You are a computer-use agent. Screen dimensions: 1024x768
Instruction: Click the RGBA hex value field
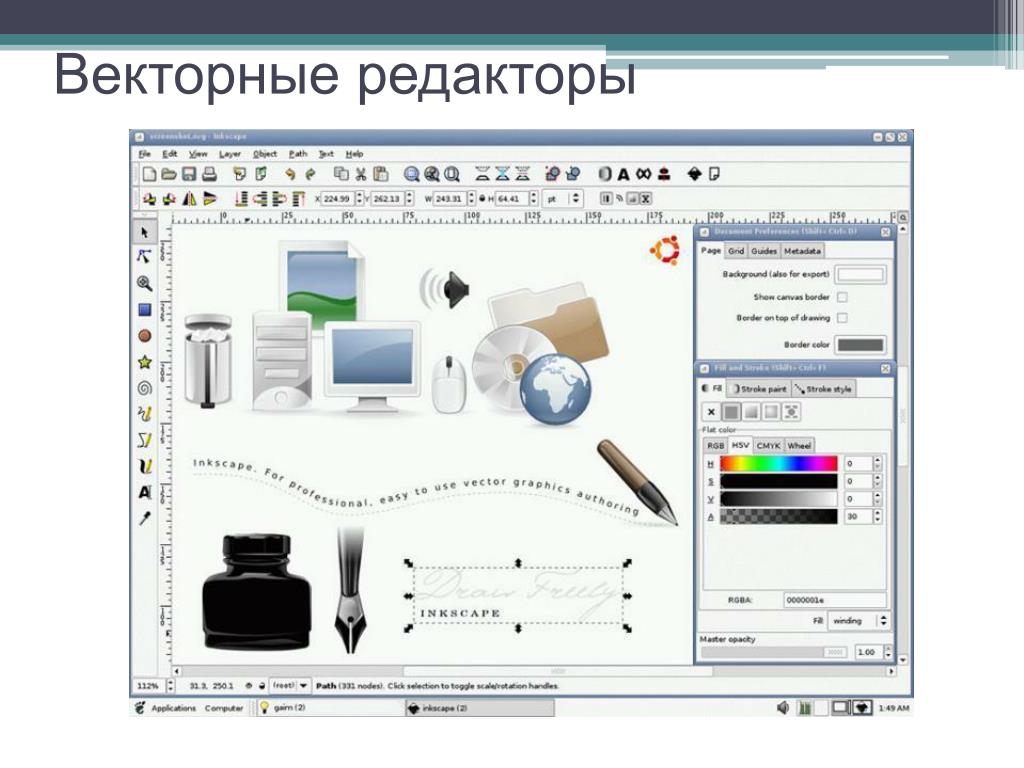[835, 600]
